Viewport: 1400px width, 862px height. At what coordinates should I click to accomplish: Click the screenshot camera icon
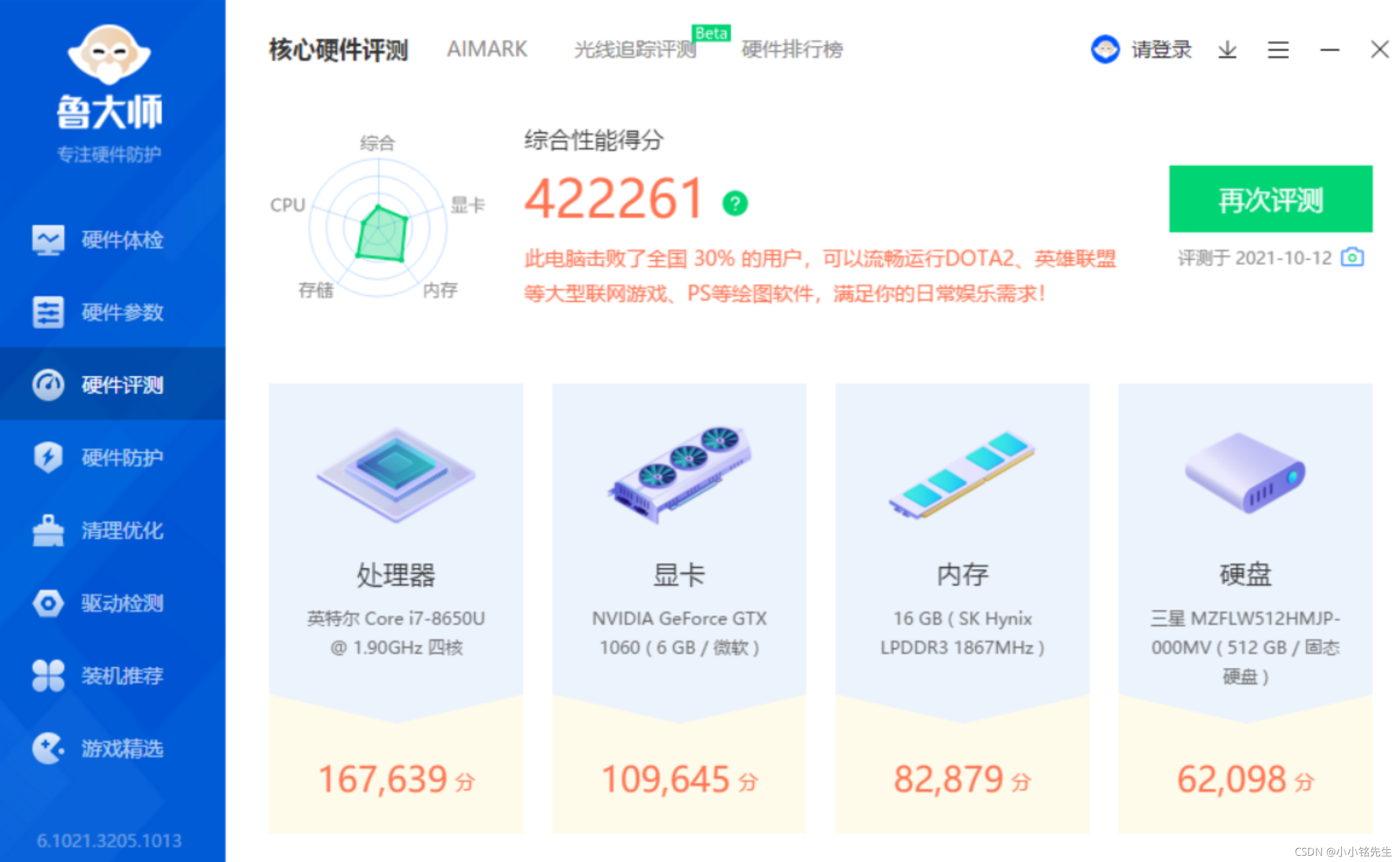(1351, 257)
